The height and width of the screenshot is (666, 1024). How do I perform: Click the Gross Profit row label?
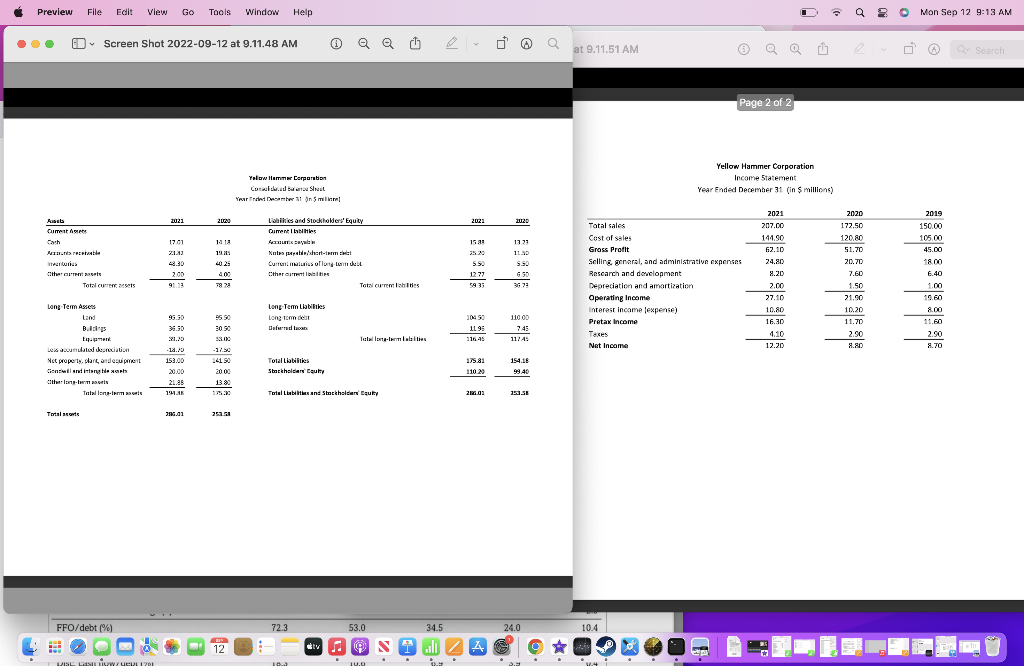pyautogui.click(x=609, y=249)
